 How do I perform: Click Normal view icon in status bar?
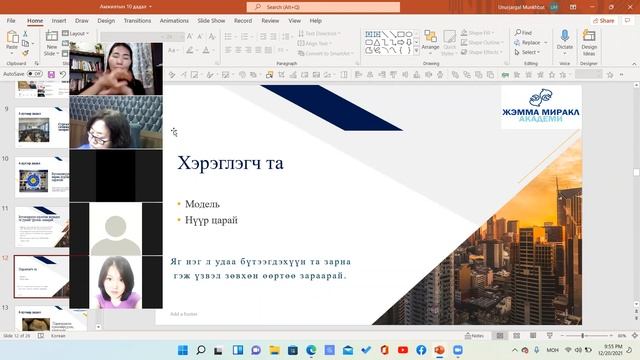coord(500,336)
